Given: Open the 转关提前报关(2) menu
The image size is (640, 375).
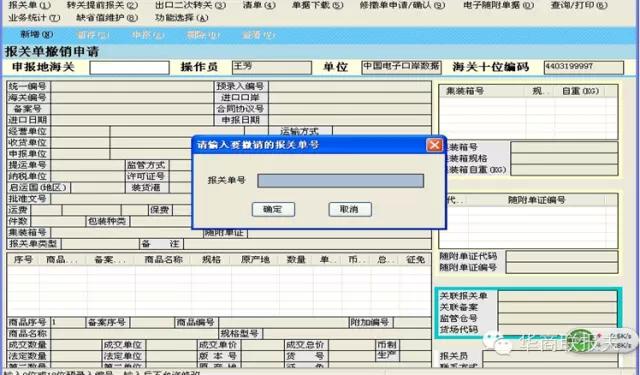Looking at the screenshot, I should pos(102,5).
